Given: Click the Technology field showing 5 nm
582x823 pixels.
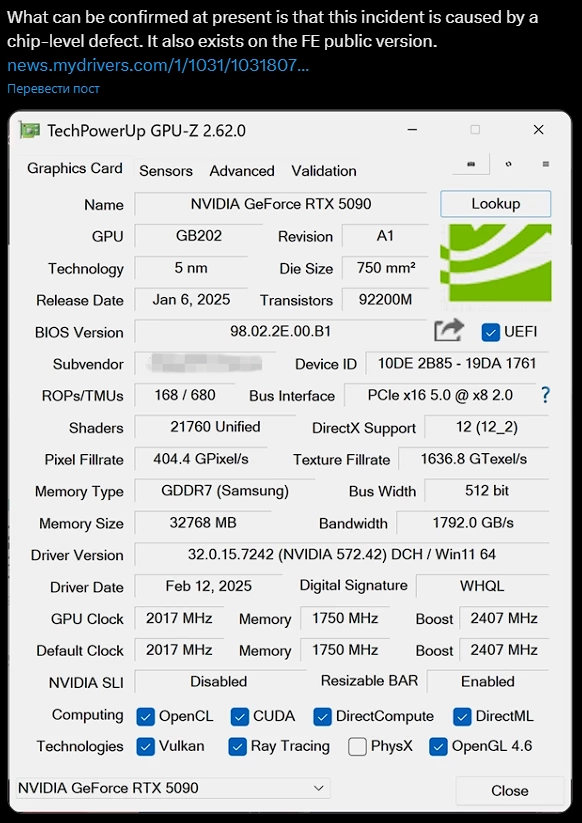Looking at the screenshot, I should click(191, 268).
